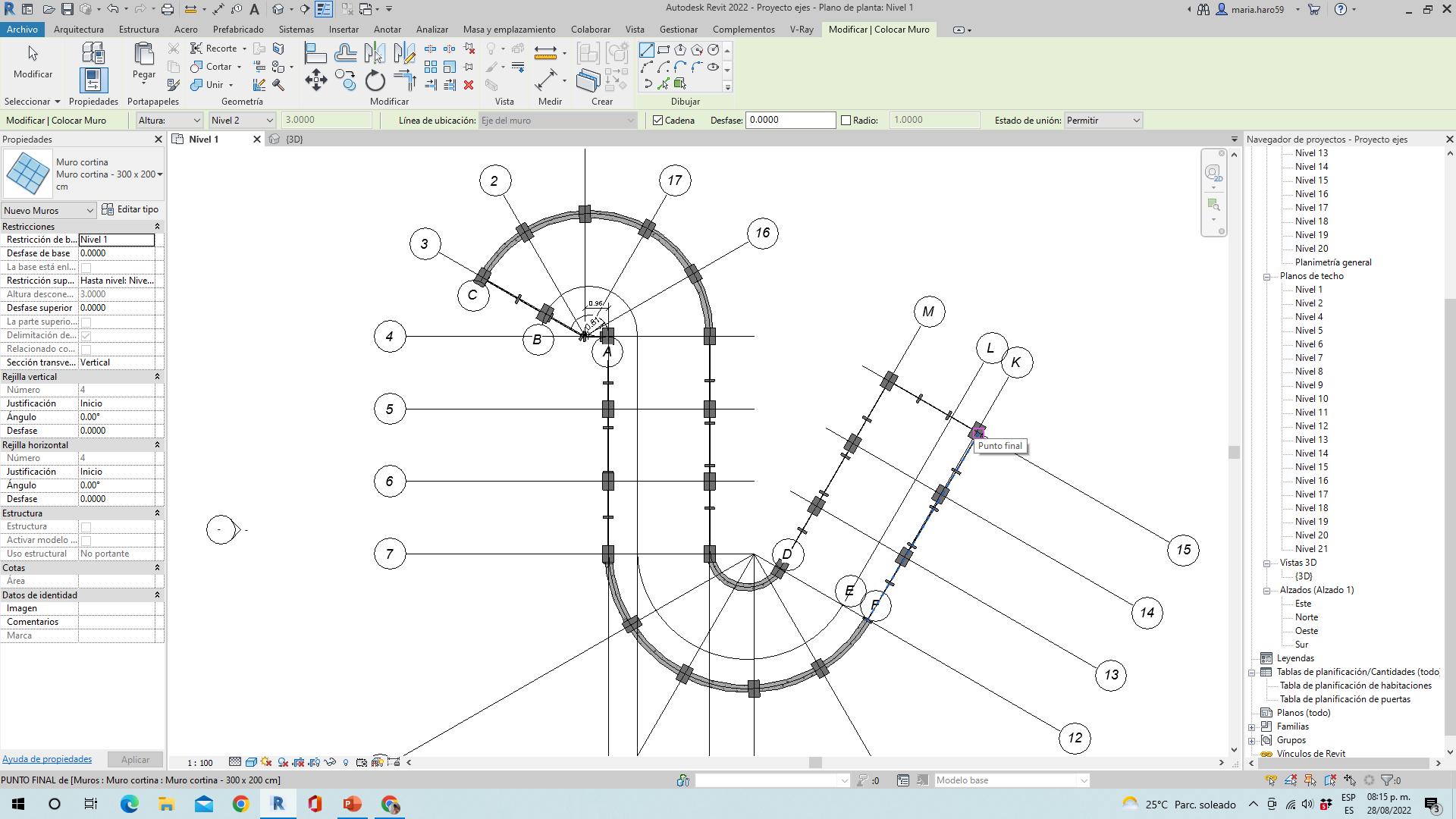
Task: Open PowerPoint from taskbar
Action: point(352,804)
